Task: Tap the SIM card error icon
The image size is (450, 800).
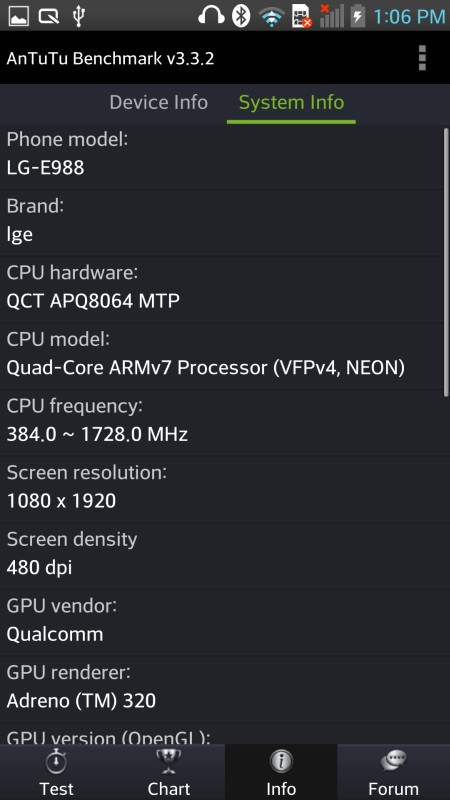Action: [302, 16]
